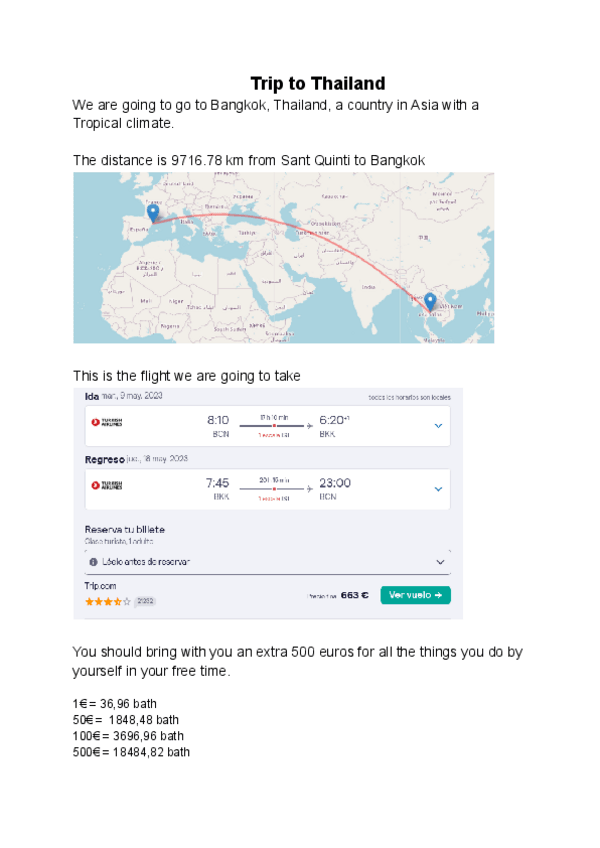Click the 8:10 BCN departure time
The image size is (600, 848).
(218, 421)
